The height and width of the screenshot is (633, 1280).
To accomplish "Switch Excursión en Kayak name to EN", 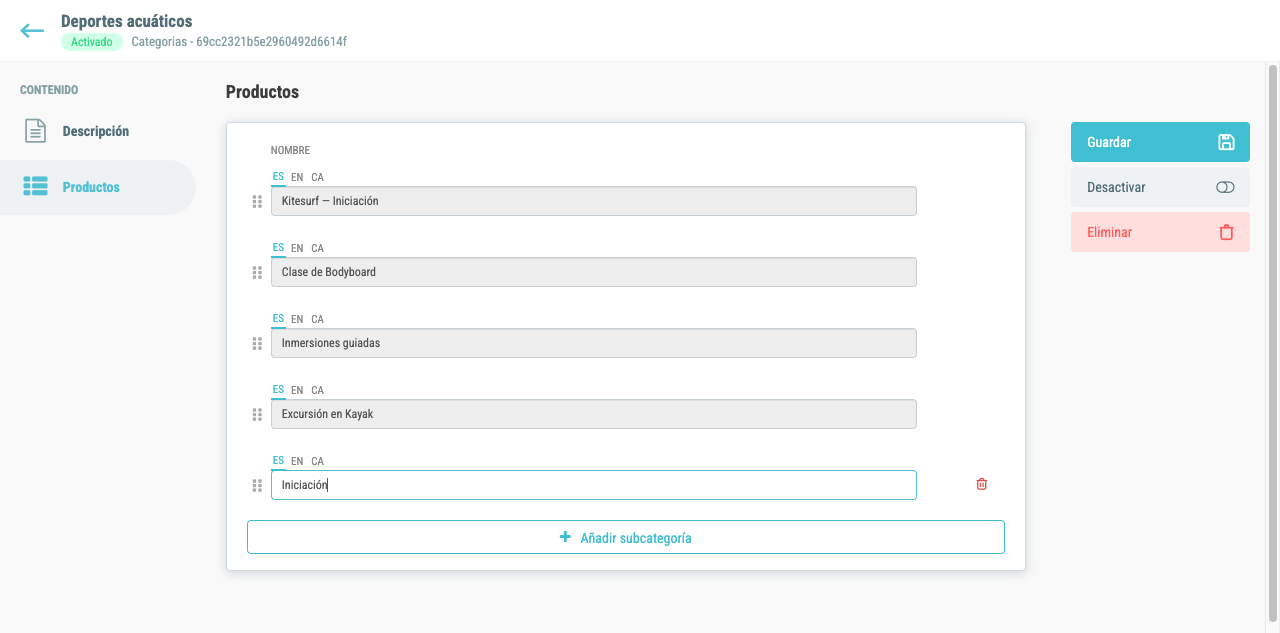I will click(297, 390).
